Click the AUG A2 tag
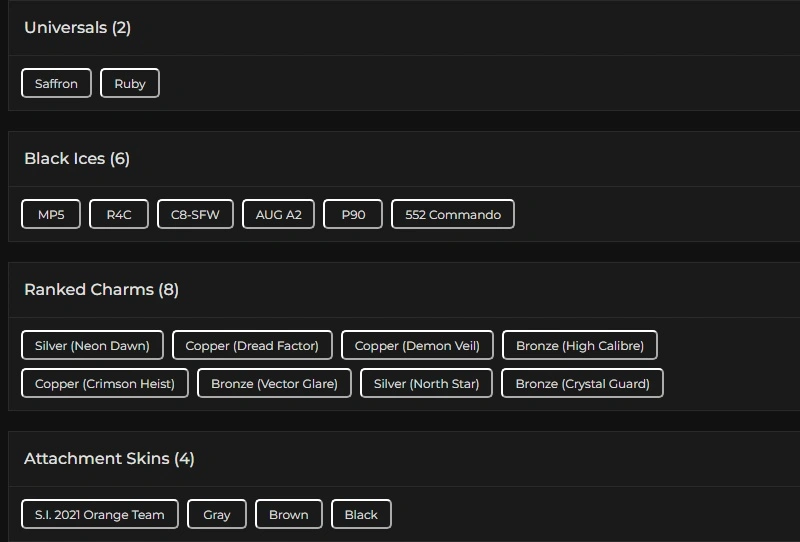This screenshot has height=542, width=800. (x=278, y=214)
